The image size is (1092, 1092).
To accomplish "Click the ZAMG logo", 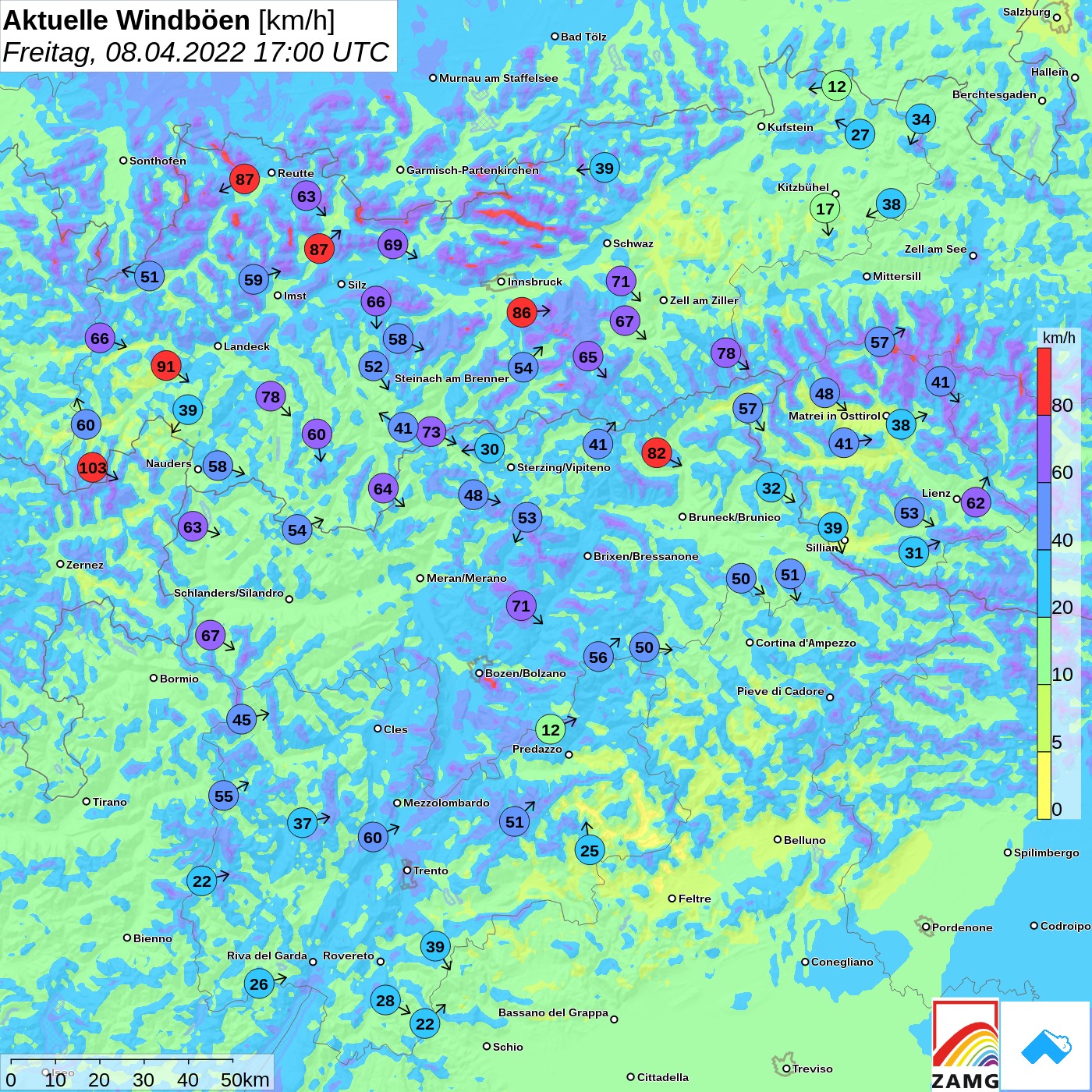I will 966,1045.
